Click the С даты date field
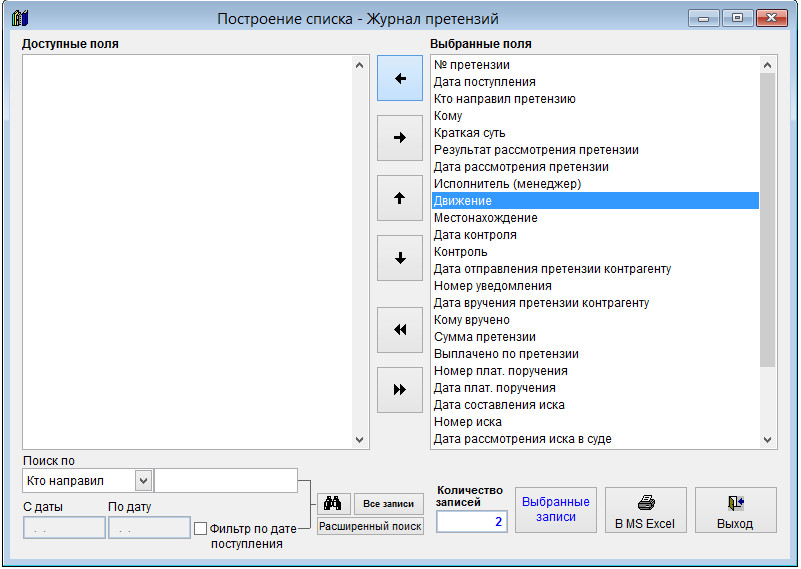Screen dimensions: 801x569 point(64,528)
